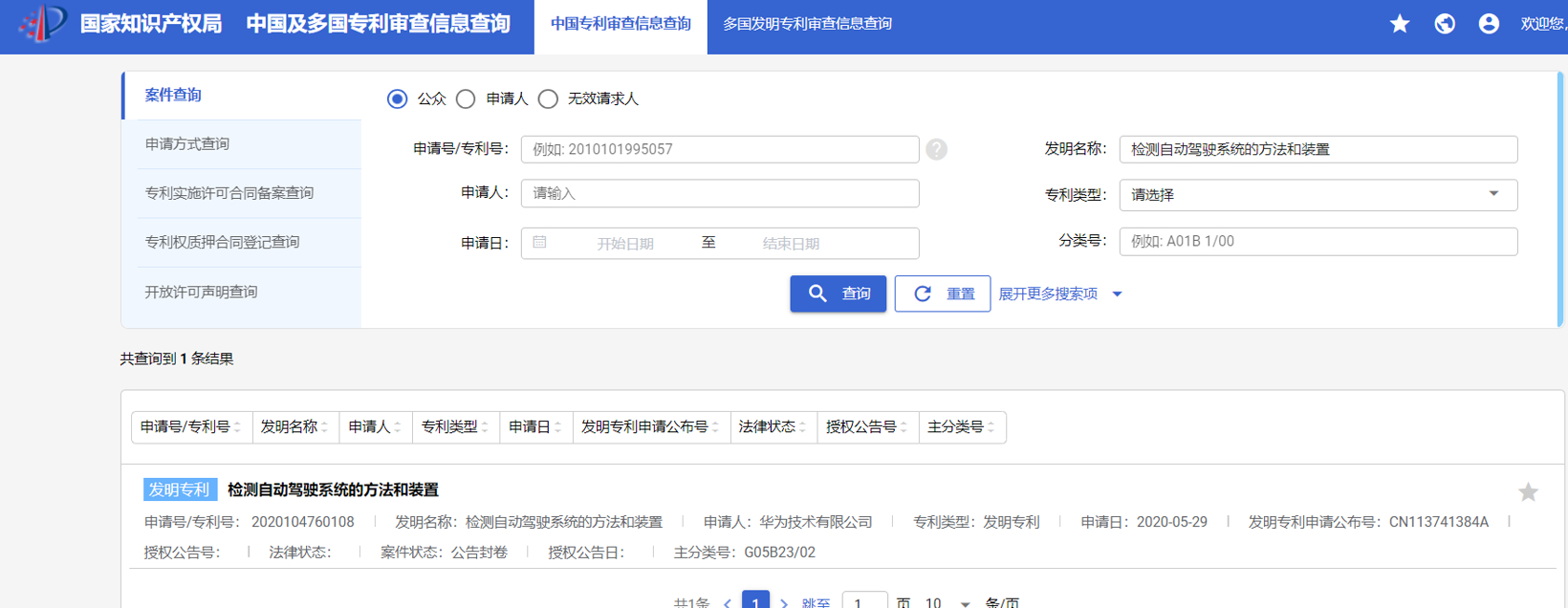The height and width of the screenshot is (608, 1568).
Task: Switch to 多国发明专利审查信息查询 tab
Action: click(x=807, y=24)
